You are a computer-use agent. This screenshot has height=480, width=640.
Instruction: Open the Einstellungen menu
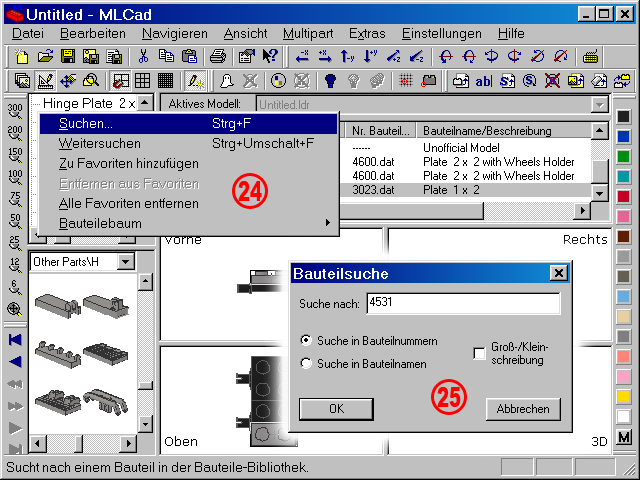(442, 33)
